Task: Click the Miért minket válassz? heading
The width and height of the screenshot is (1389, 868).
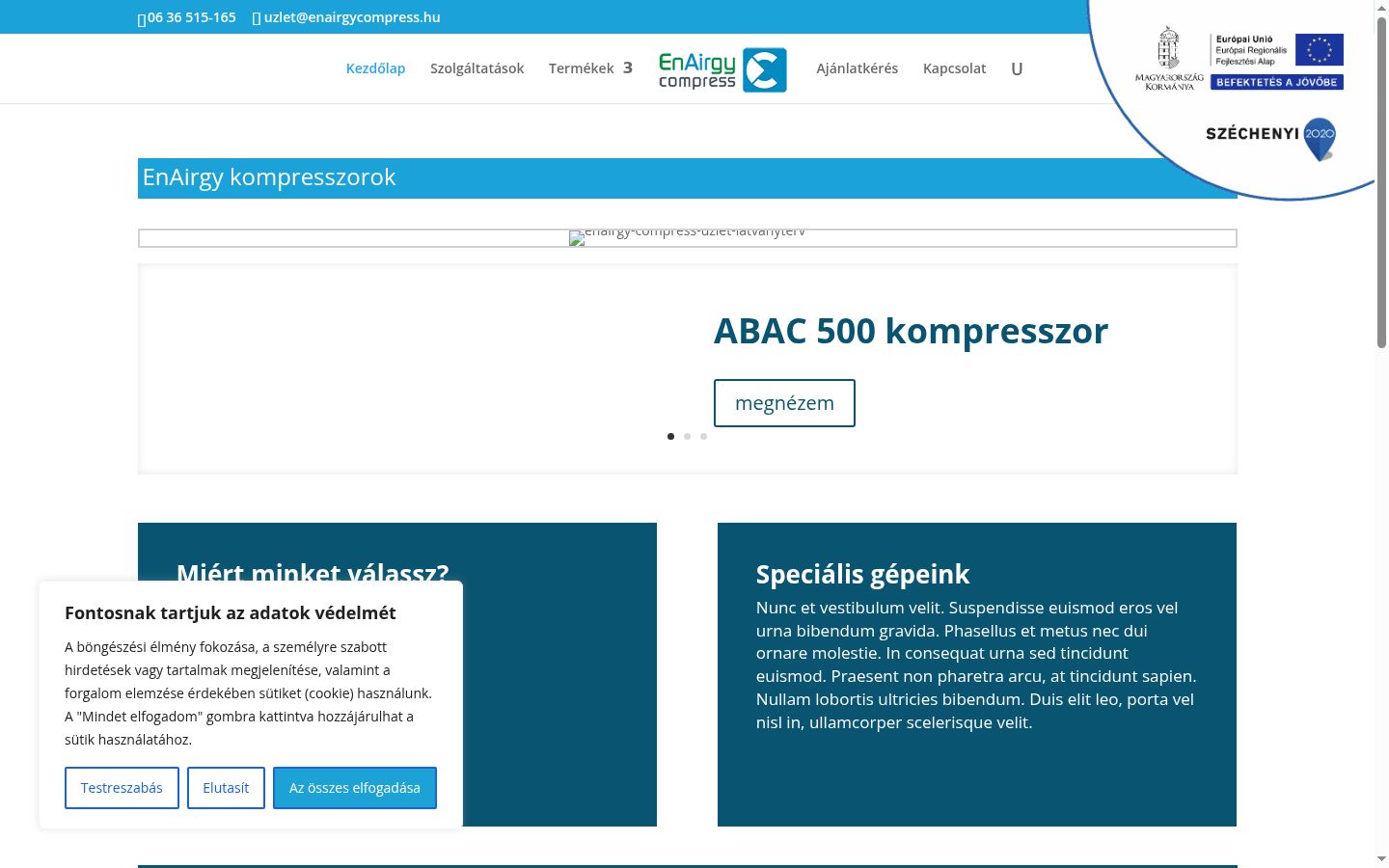Action: 313,572
